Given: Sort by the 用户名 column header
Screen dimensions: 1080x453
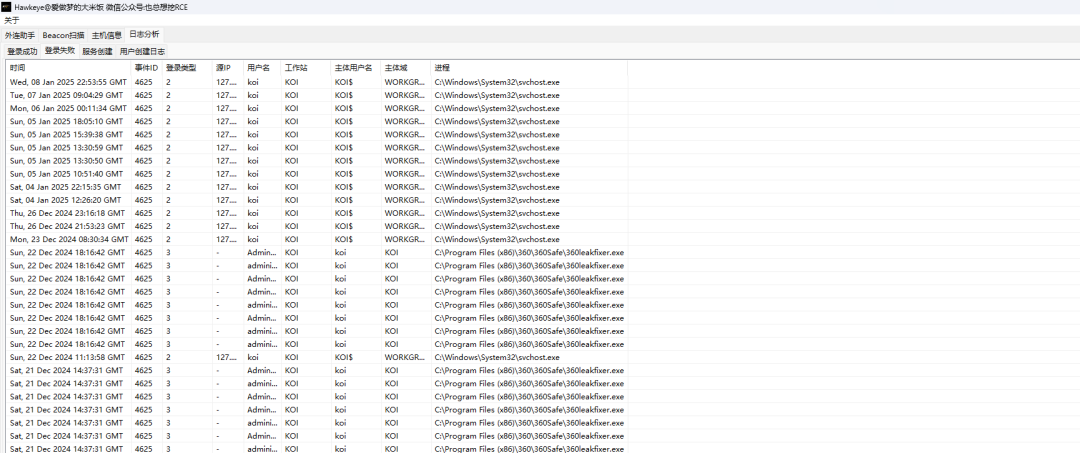Looking at the screenshot, I should coord(262,68).
